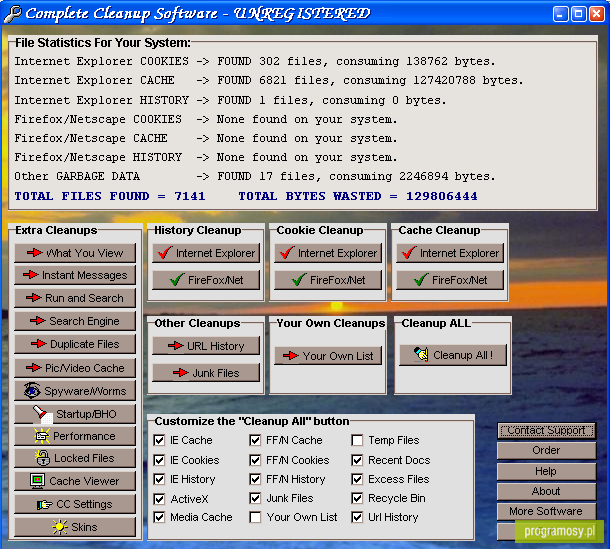Click the Skins sun icon
610x549 pixels.
pos(60,527)
